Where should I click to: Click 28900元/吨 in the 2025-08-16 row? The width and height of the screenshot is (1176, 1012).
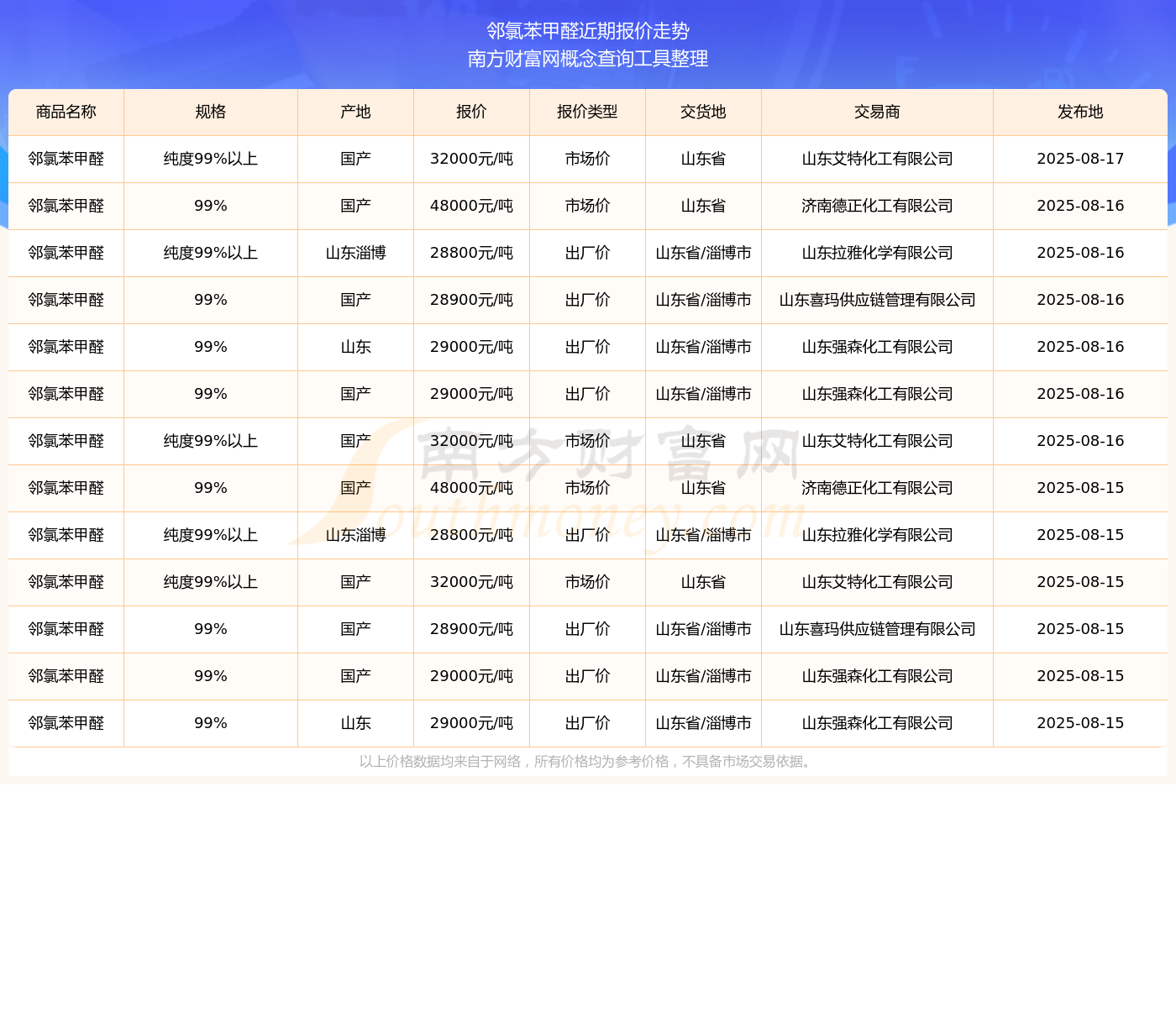[472, 300]
